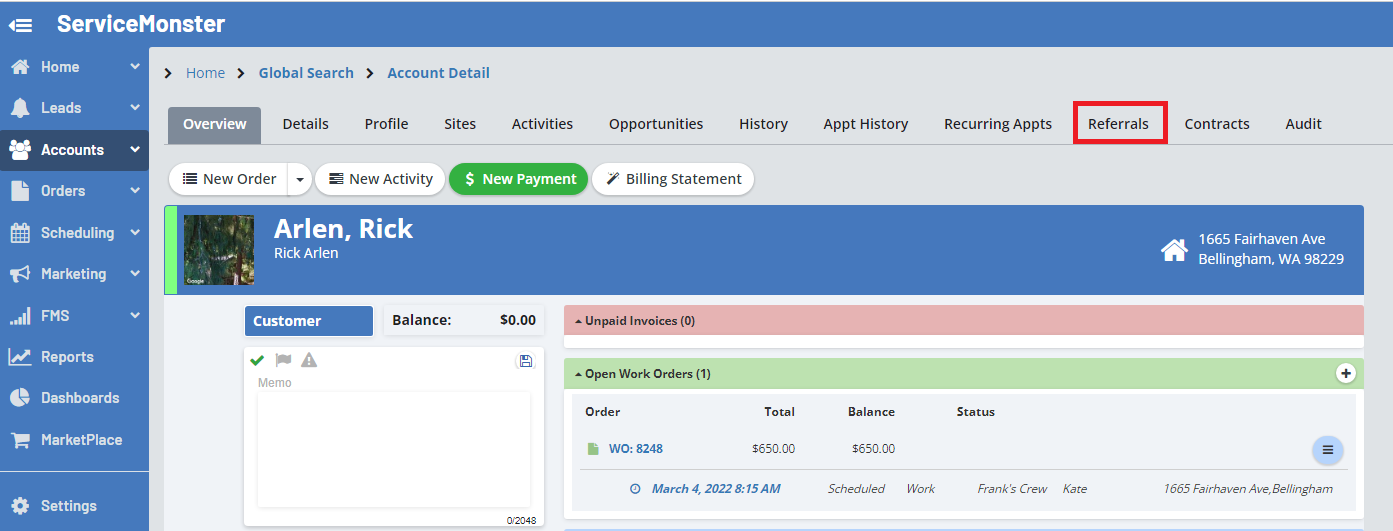Click the green document icon beside WO: 8248
The height and width of the screenshot is (531, 1393).
click(x=593, y=449)
